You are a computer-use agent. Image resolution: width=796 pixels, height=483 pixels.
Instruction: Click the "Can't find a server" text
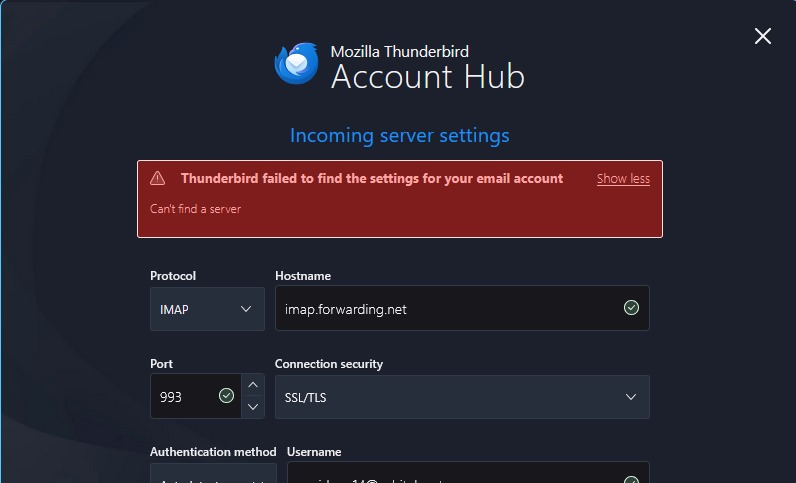195,209
